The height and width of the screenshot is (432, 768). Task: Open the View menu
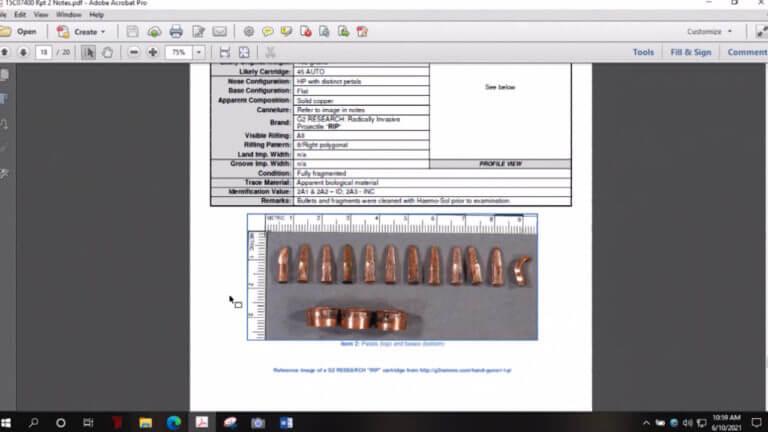41,15
